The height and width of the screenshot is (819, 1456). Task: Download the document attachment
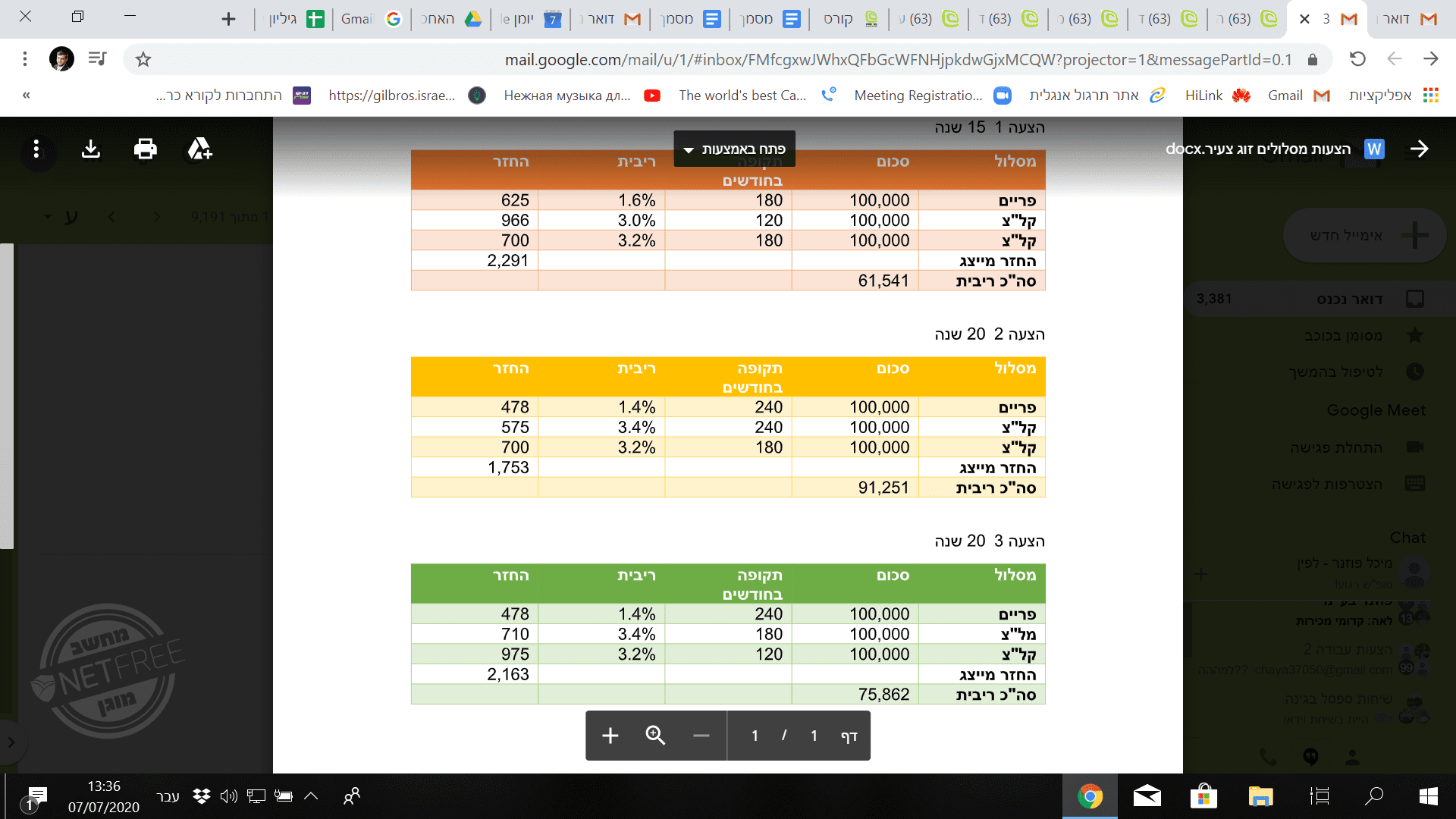pyautogui.click(x=91, y=149)
